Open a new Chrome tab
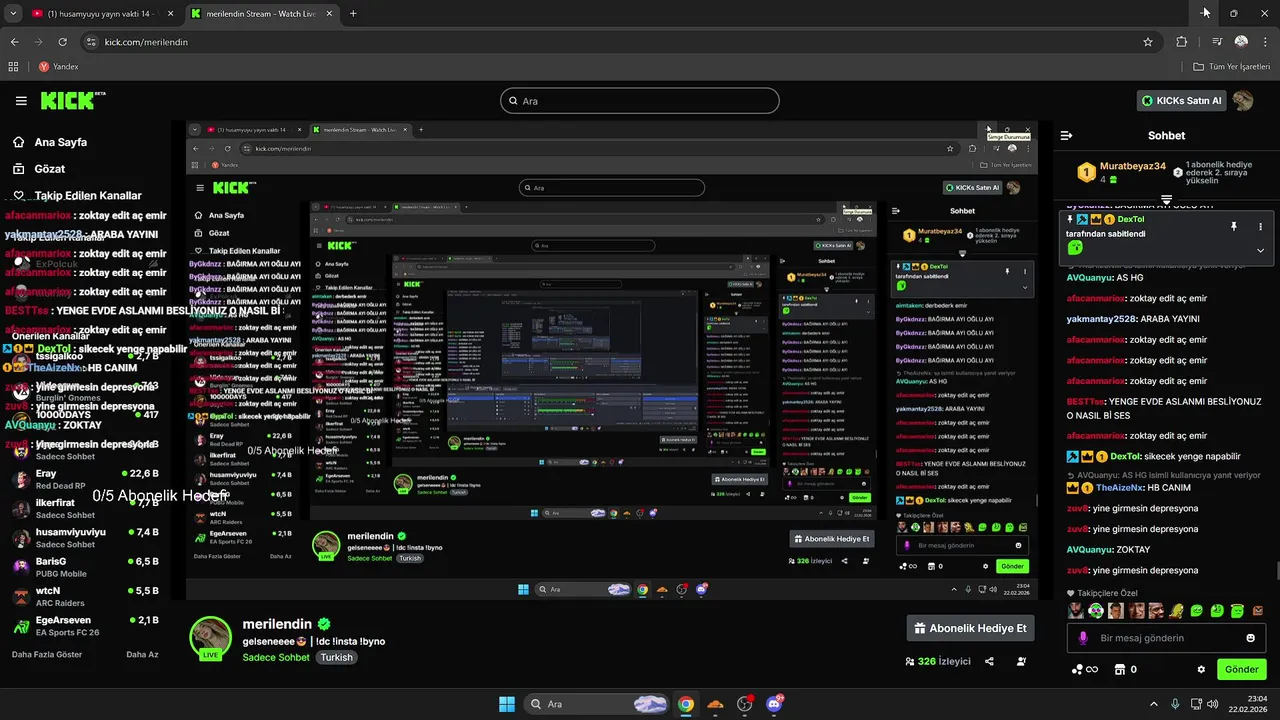The width and height of the screenshot is (1280, 720). (x=353, y=14)
